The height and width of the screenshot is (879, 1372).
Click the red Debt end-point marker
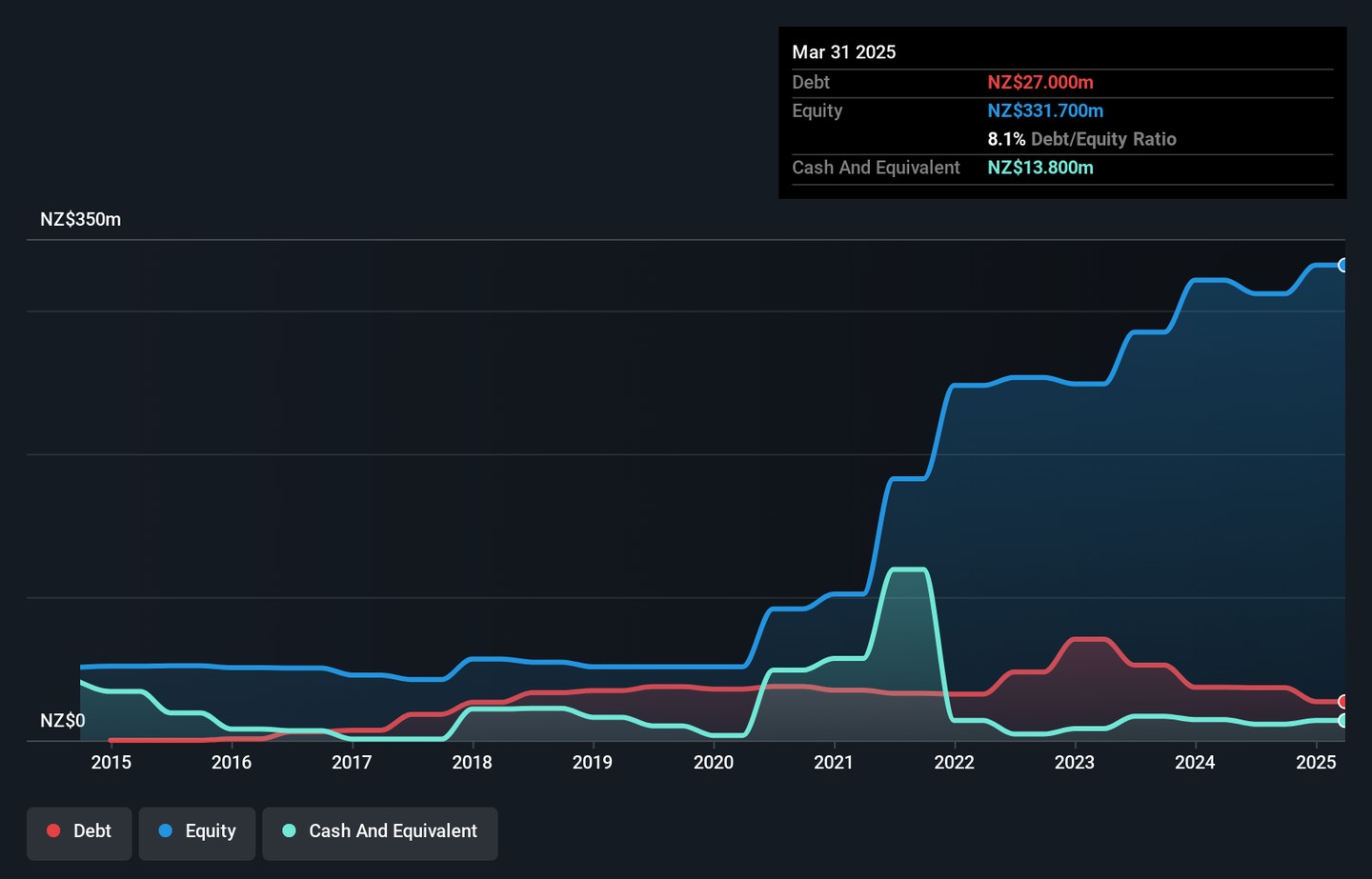[1342, 702]
